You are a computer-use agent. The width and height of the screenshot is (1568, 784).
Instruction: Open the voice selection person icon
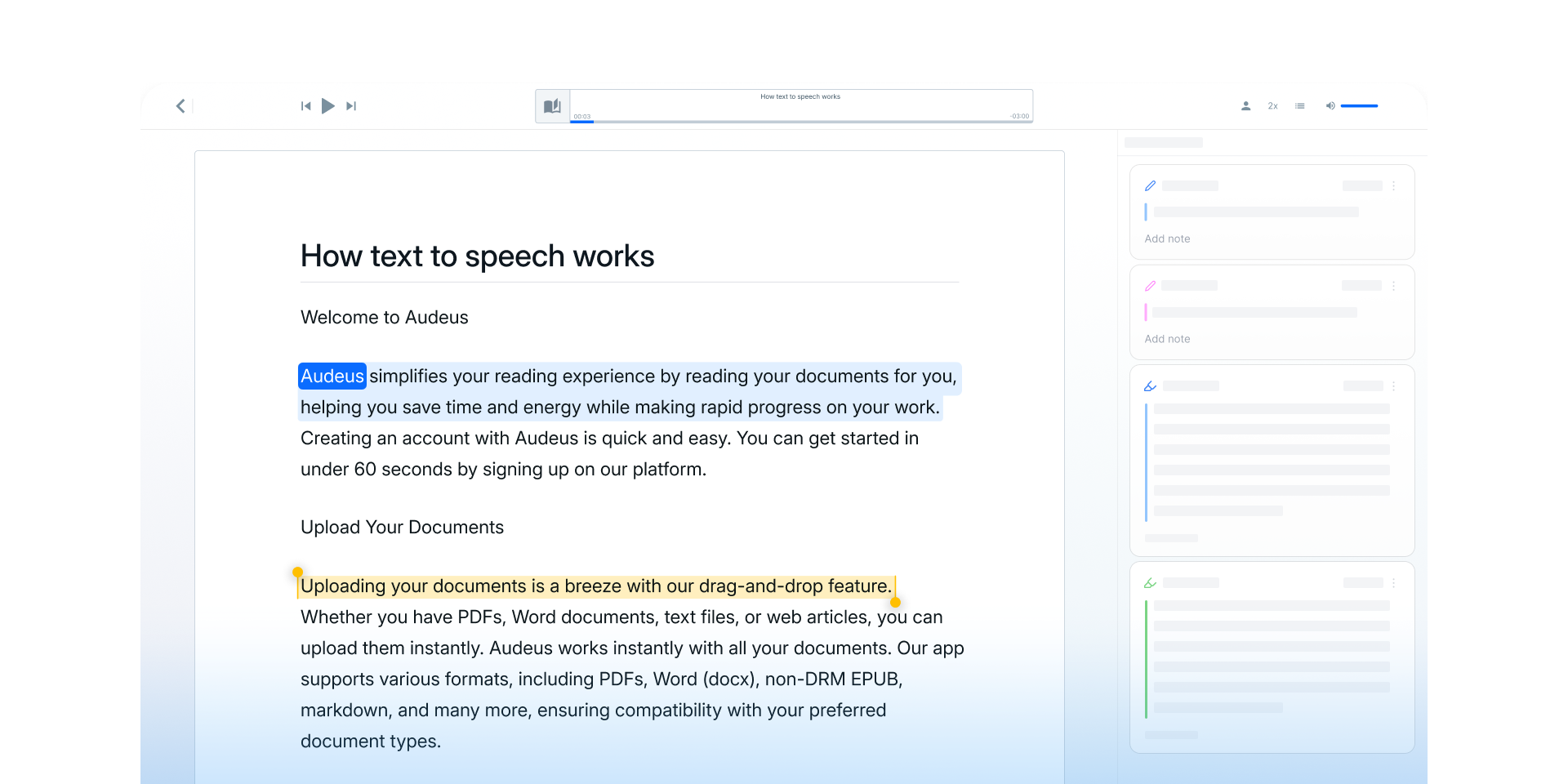click(x=1245, y=106)
